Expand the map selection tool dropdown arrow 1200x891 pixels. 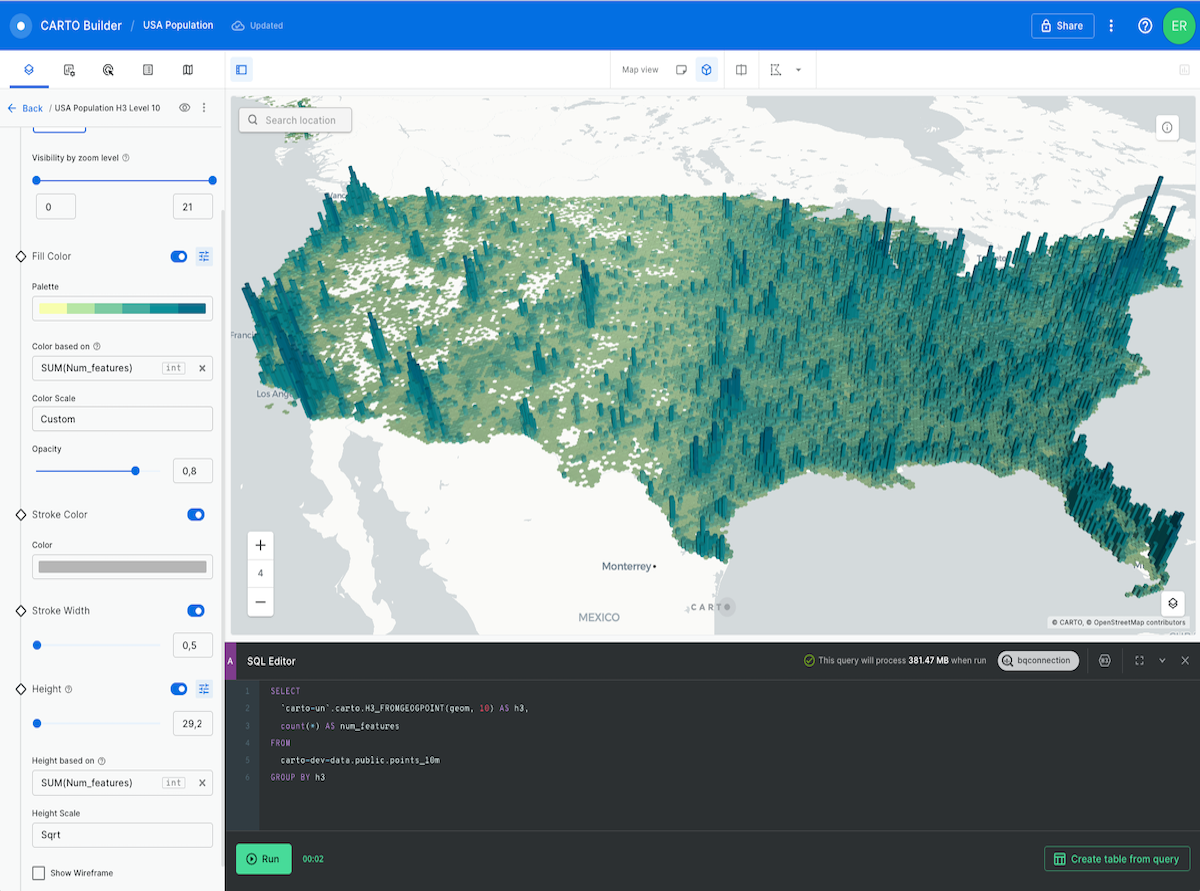click(x=797, y=70)
